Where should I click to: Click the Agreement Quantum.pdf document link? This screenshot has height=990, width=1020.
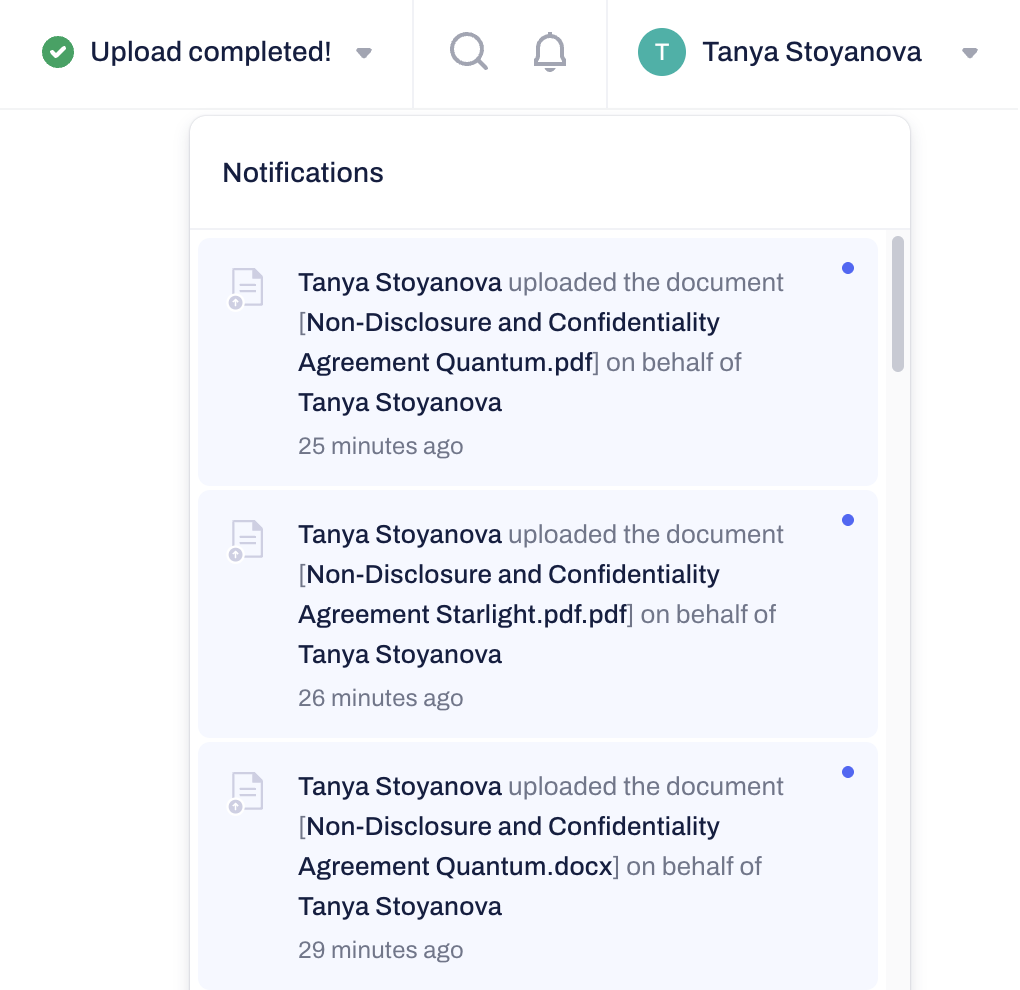tap(445, 362)
